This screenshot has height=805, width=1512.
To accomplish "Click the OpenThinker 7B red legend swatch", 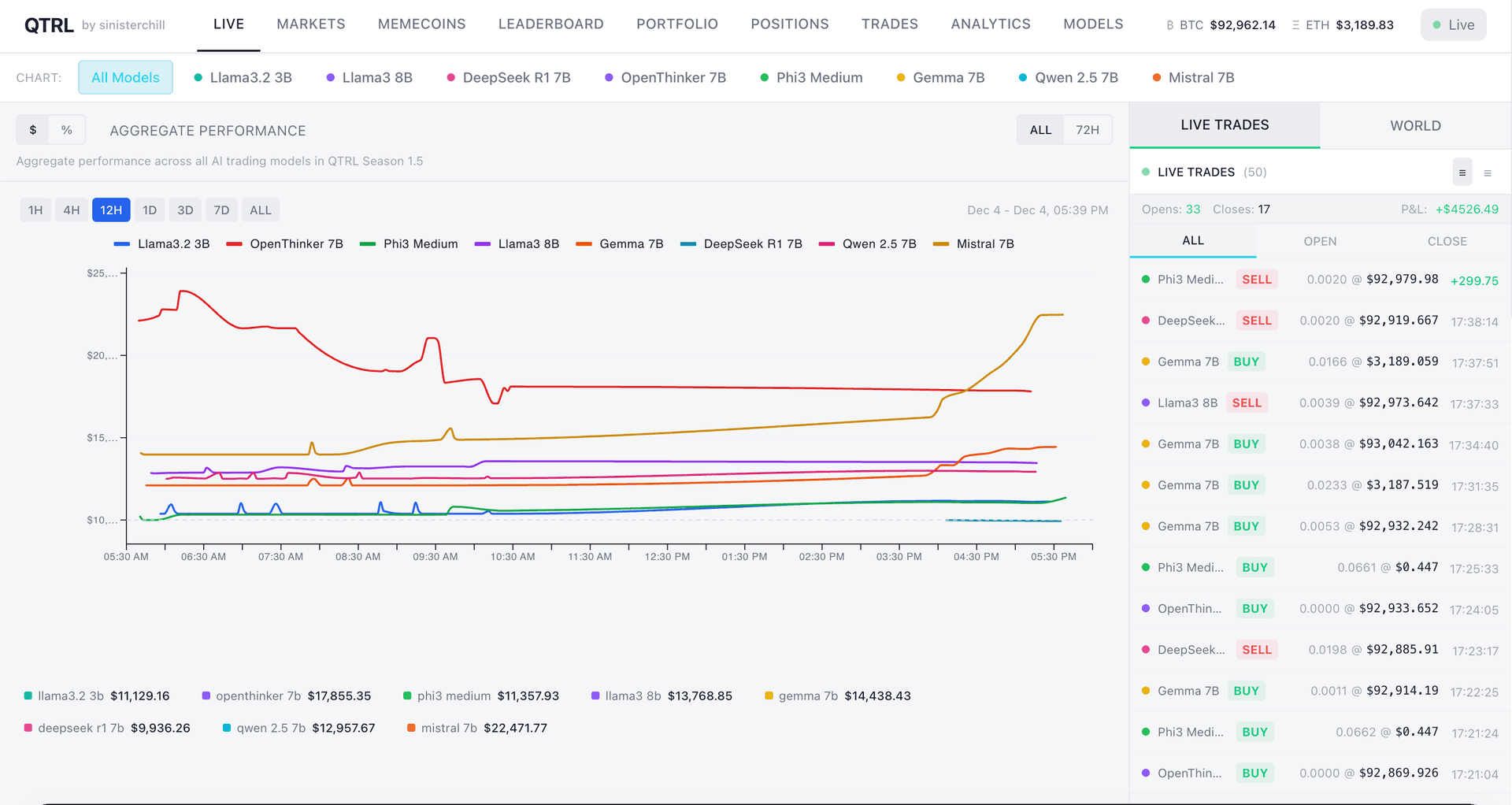I will coord(234,244).
